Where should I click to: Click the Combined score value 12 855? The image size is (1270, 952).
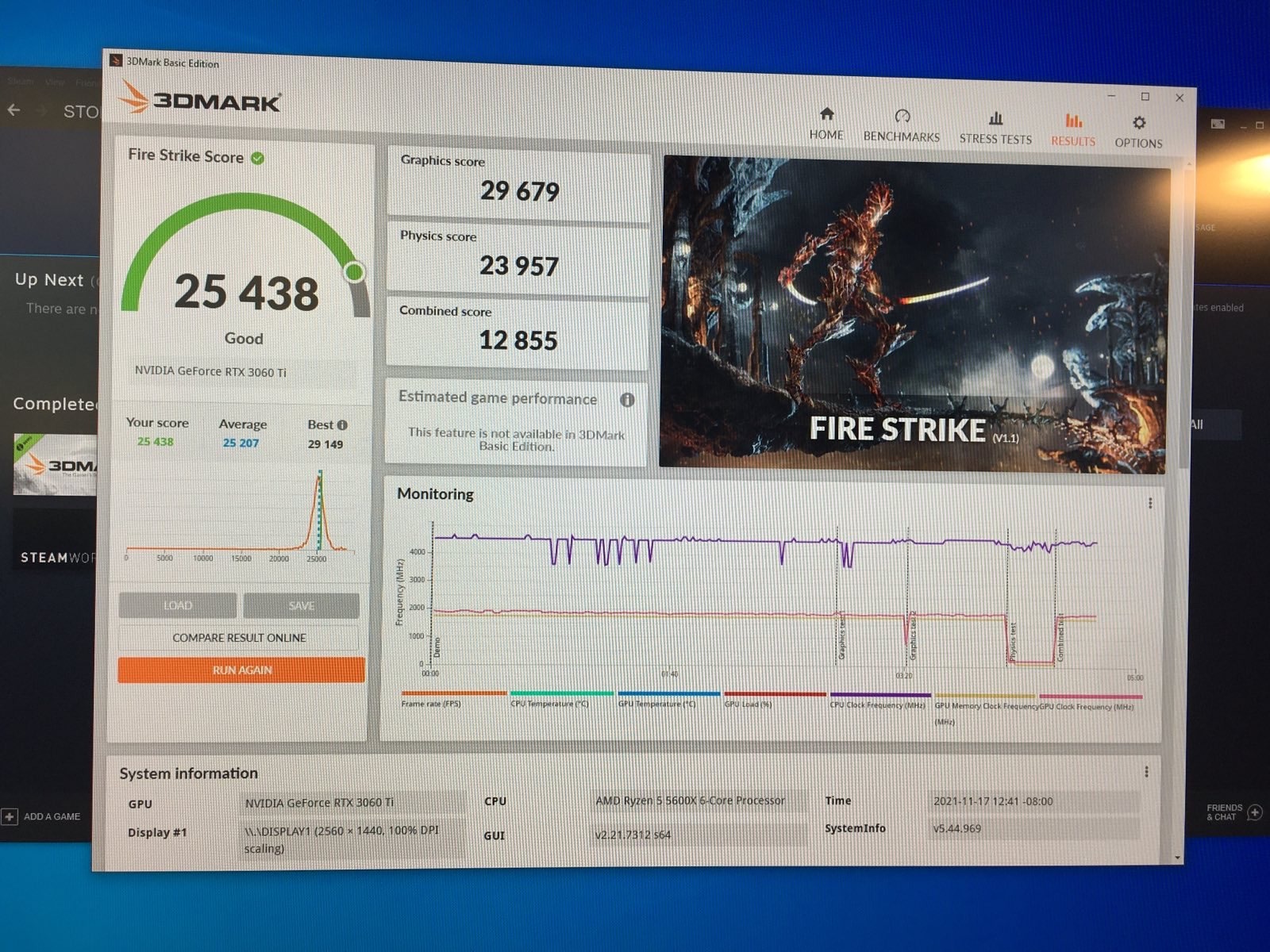(x=518, y=340)
